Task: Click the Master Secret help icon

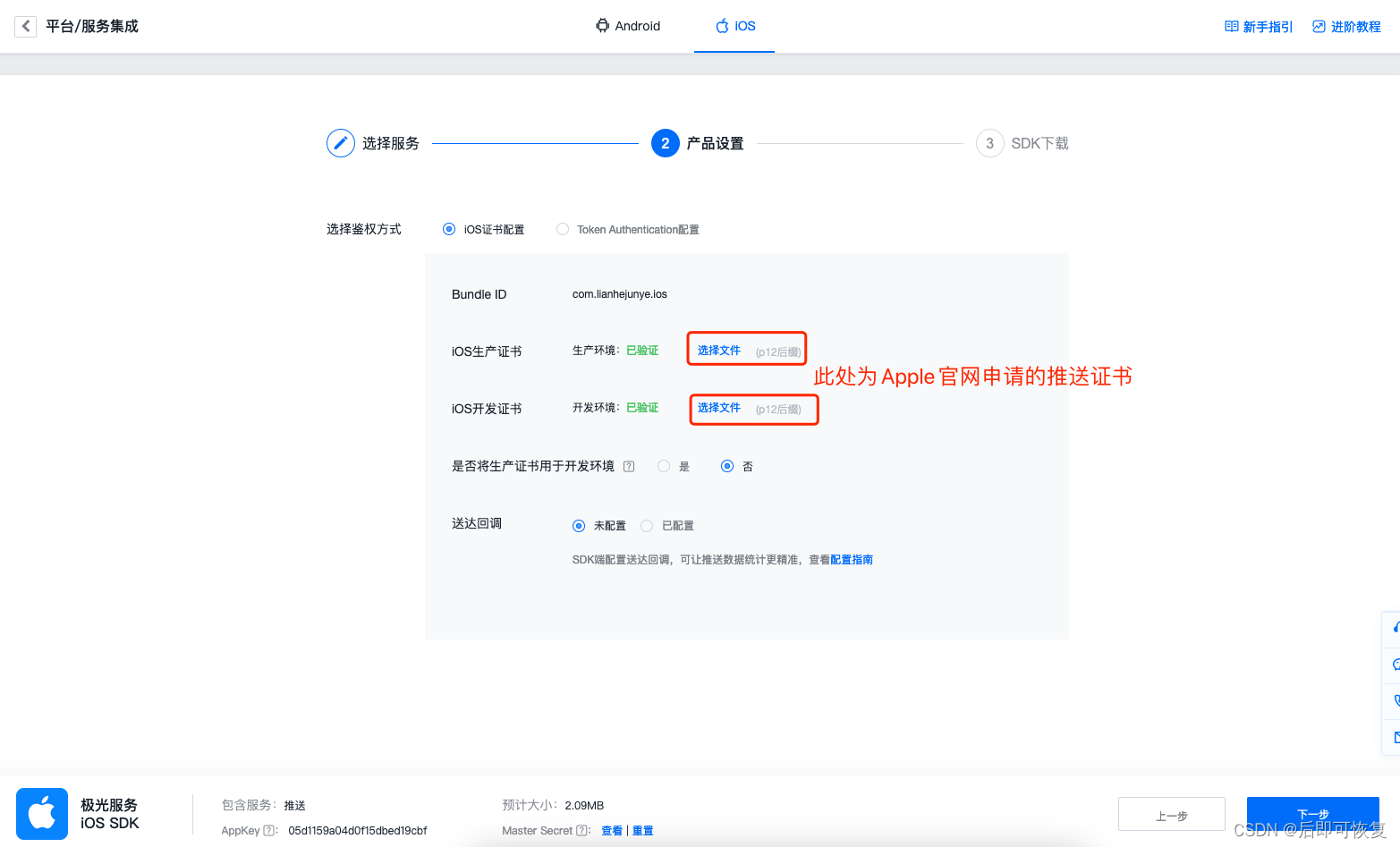Action: pyautogui.click(x=582, y=830)
